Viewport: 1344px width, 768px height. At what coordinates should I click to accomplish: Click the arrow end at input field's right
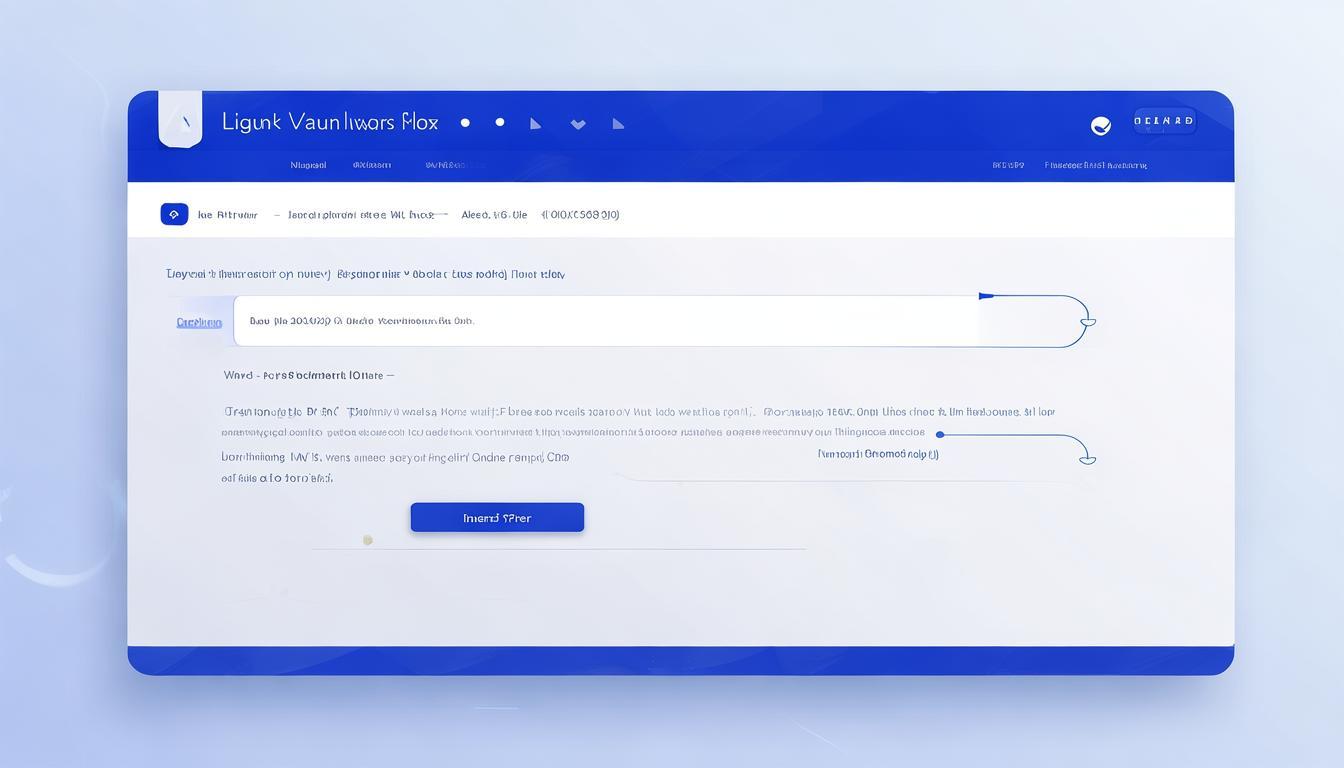[x=1088, y=322]
